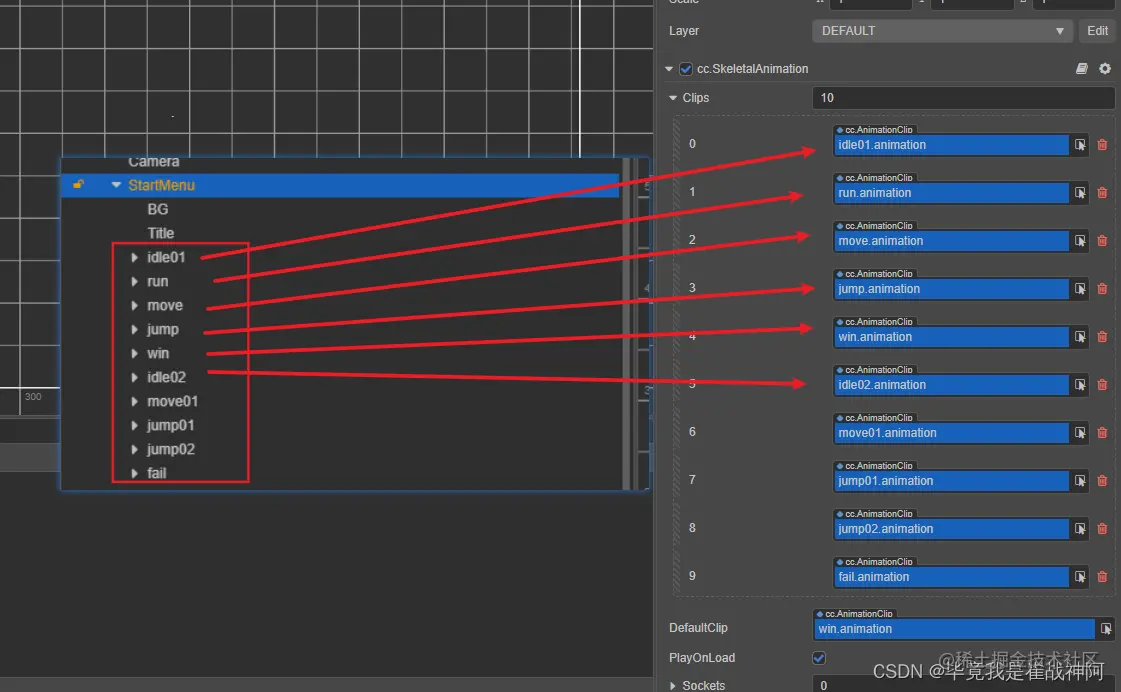
Task: Toggle the lock icon on StartMenu node
Action: [78, 185]
